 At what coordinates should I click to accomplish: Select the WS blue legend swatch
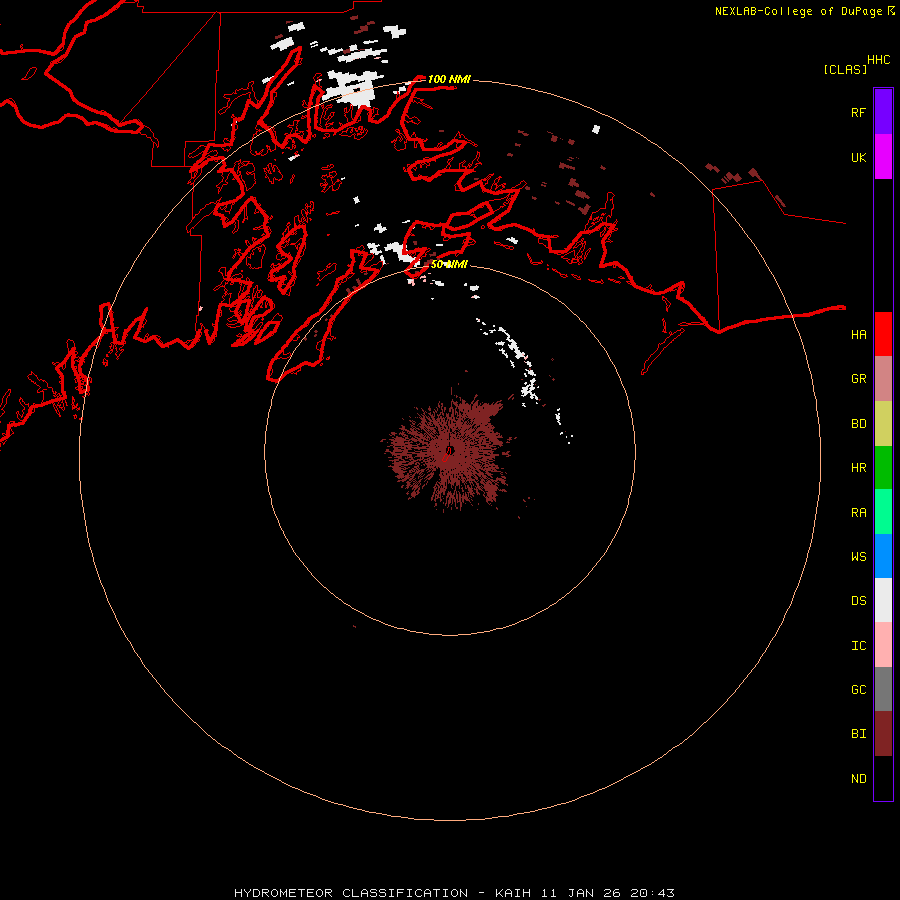pos(883,556)
